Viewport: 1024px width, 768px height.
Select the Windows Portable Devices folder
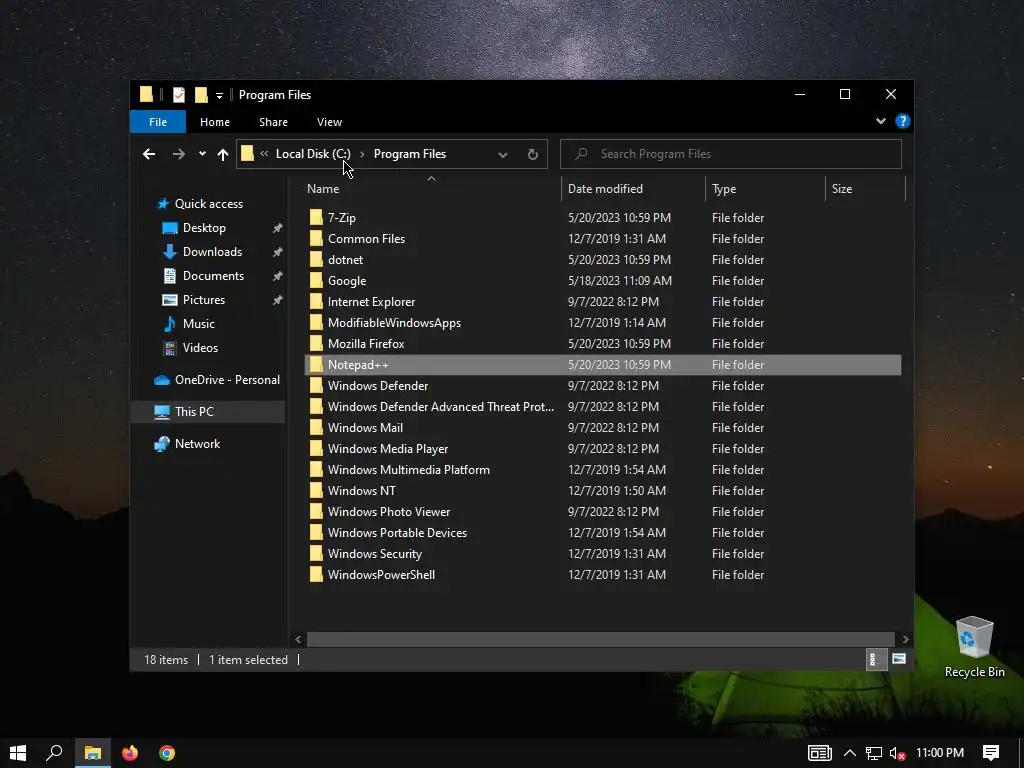[398, 533]
